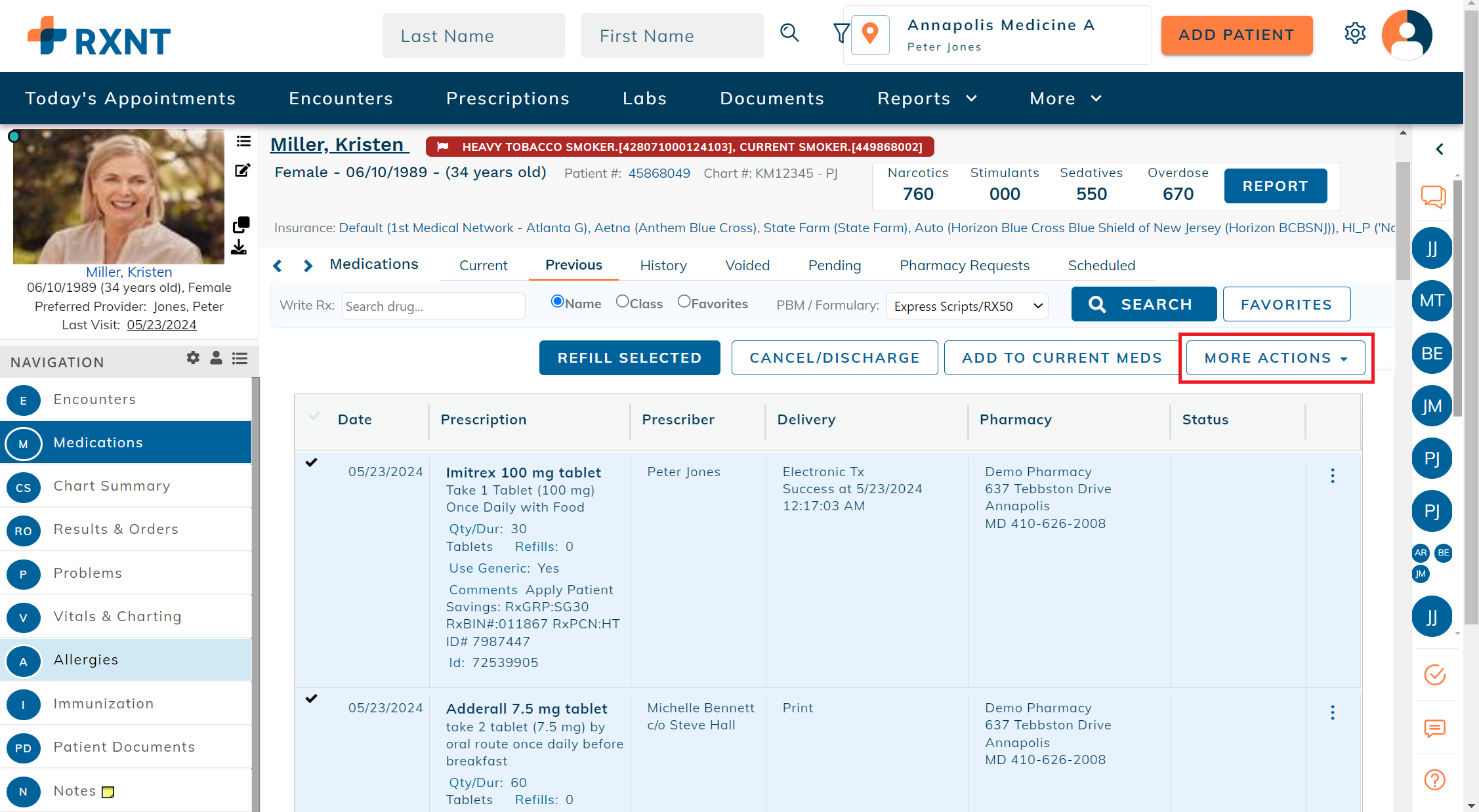The image size is (1479, 812).
Task: Select the Class search radio button
Action: tap(622, 301)
